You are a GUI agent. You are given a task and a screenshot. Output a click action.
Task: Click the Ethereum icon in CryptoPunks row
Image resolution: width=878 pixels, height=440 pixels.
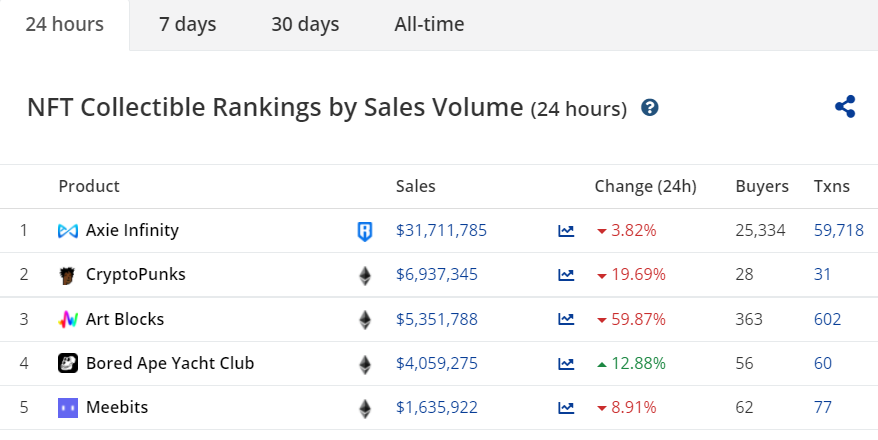365,275
